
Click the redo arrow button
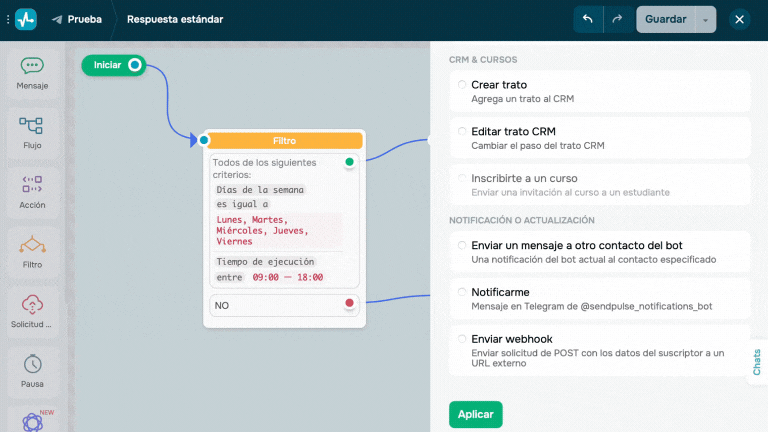[617, 19]
